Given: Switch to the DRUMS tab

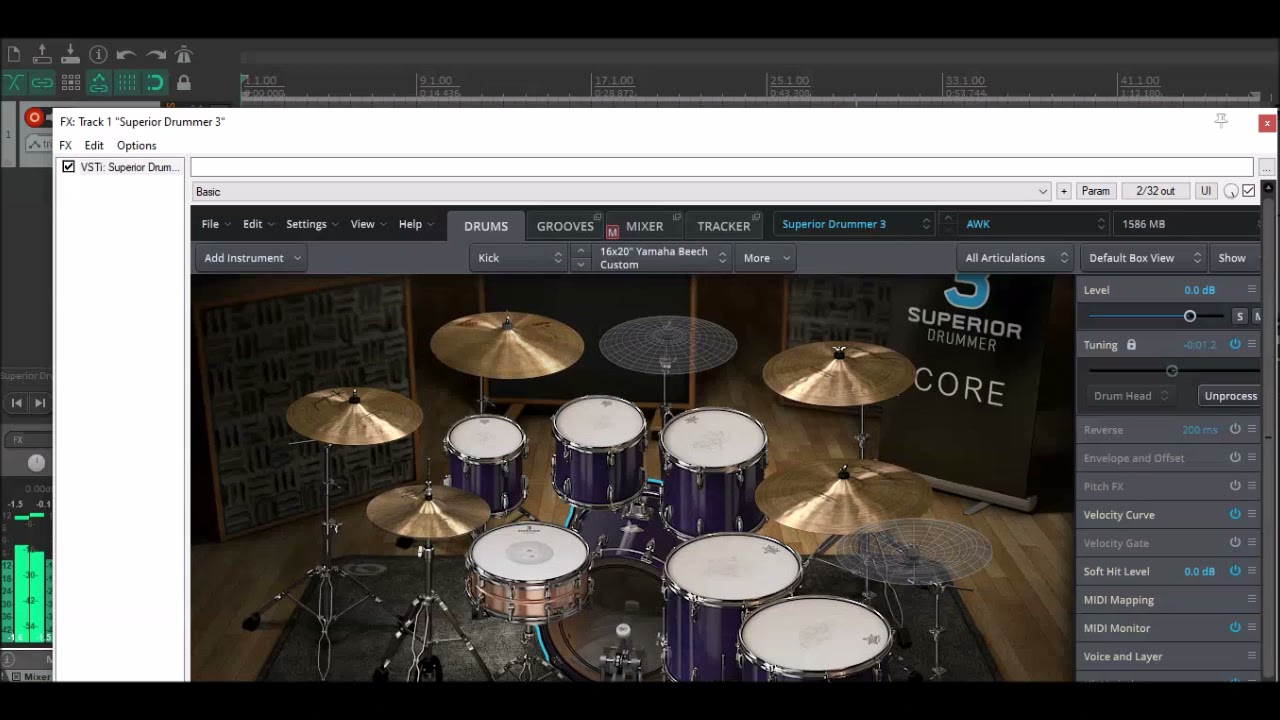Looking at the screenshot, I should coord(486,226).
